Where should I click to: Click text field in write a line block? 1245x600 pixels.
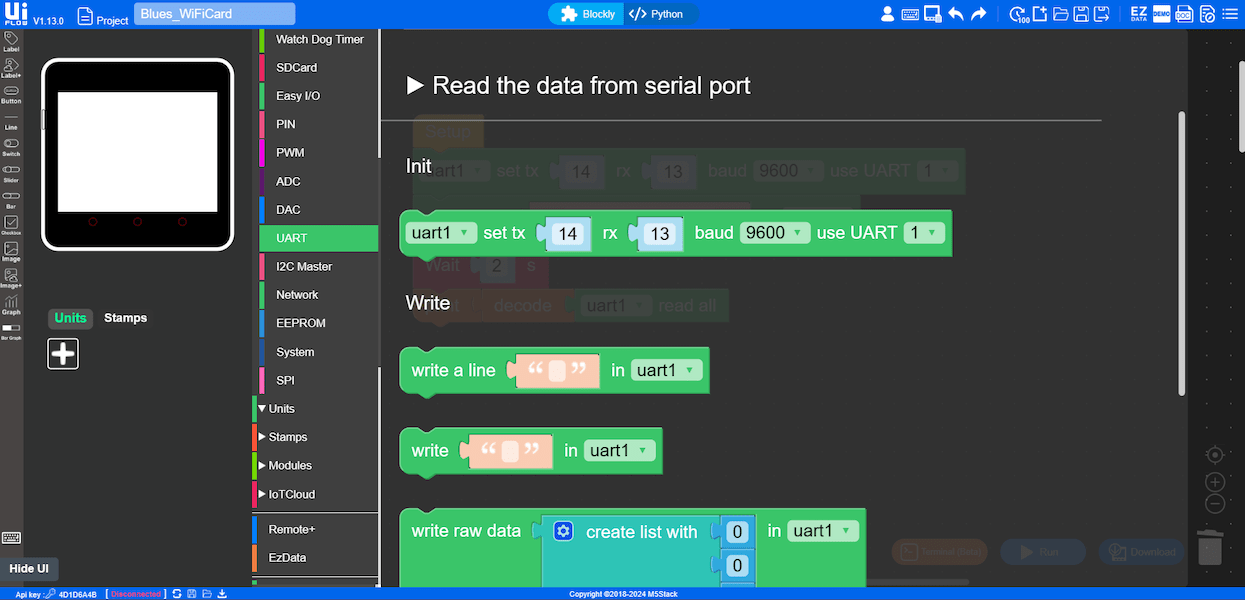click(557, 371)
